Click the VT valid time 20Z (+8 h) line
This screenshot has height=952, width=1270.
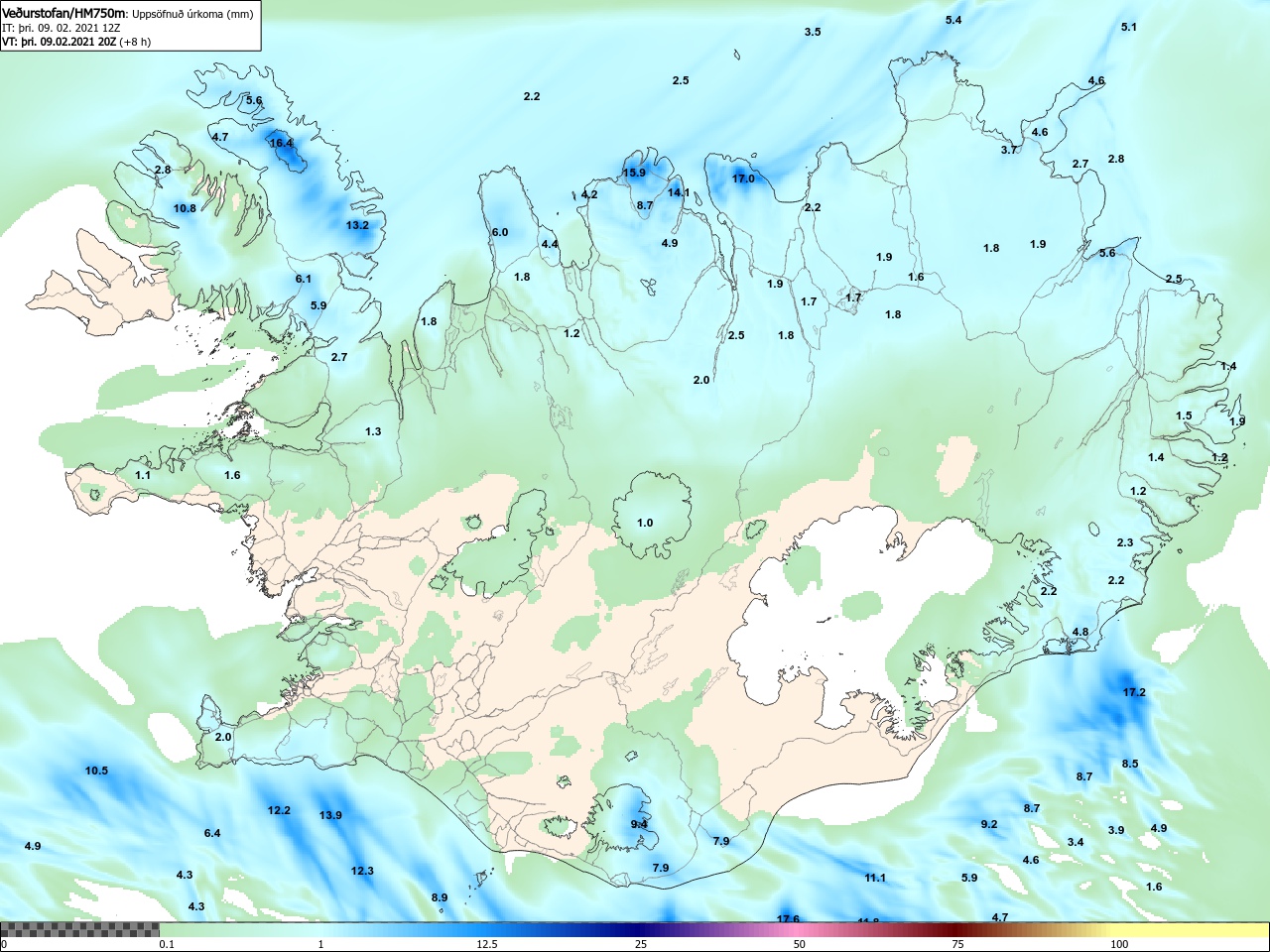[x=76, y=43]
